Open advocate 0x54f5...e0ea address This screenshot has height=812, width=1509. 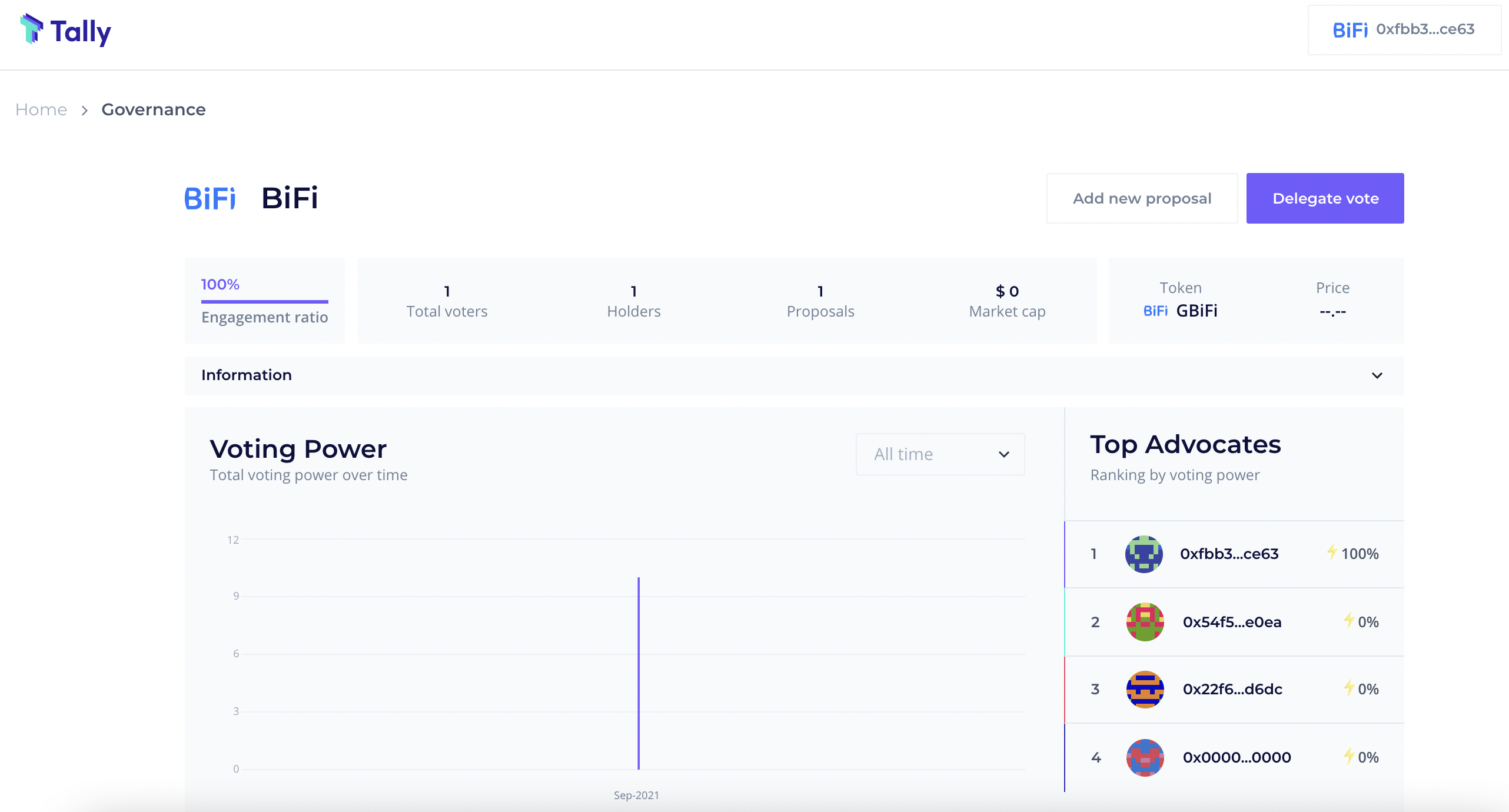(x=1232, y=622)
